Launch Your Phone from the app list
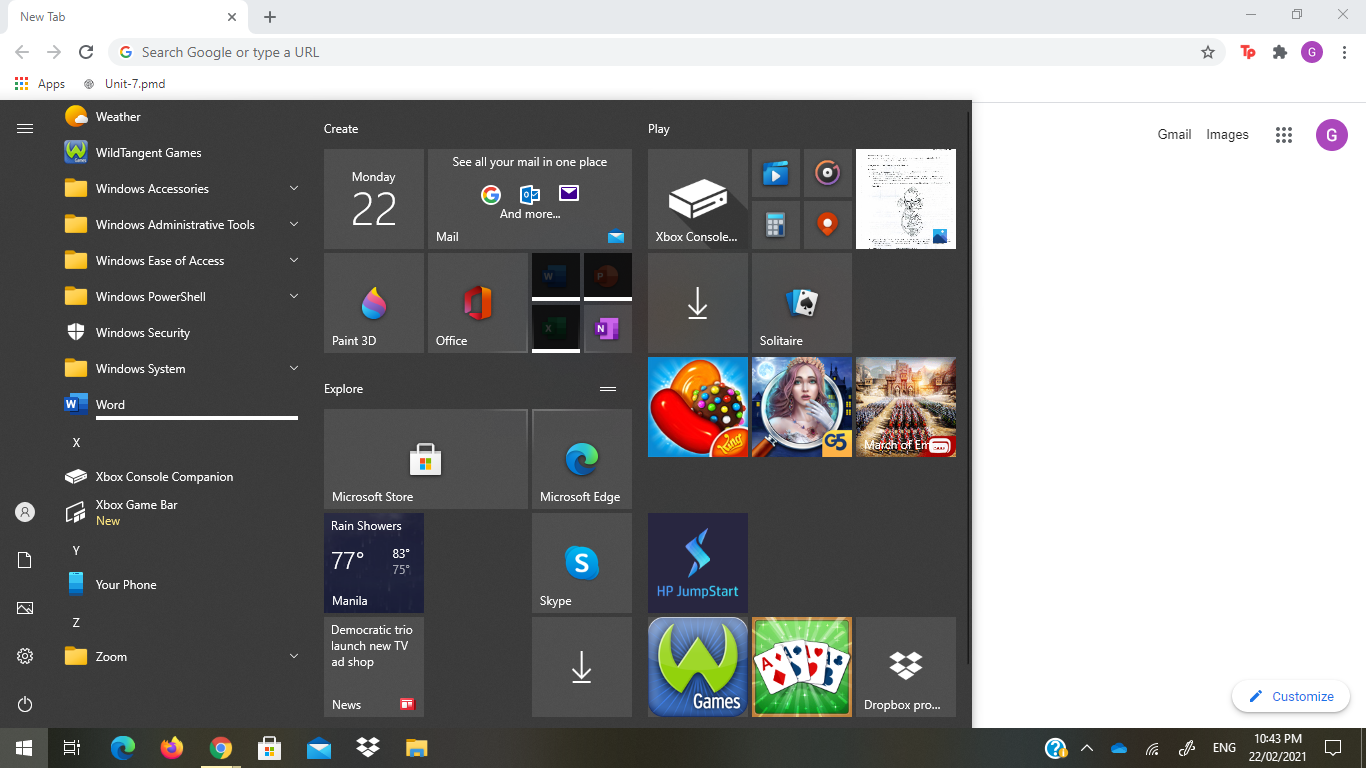1366x768 pixels. coord(180,585)
